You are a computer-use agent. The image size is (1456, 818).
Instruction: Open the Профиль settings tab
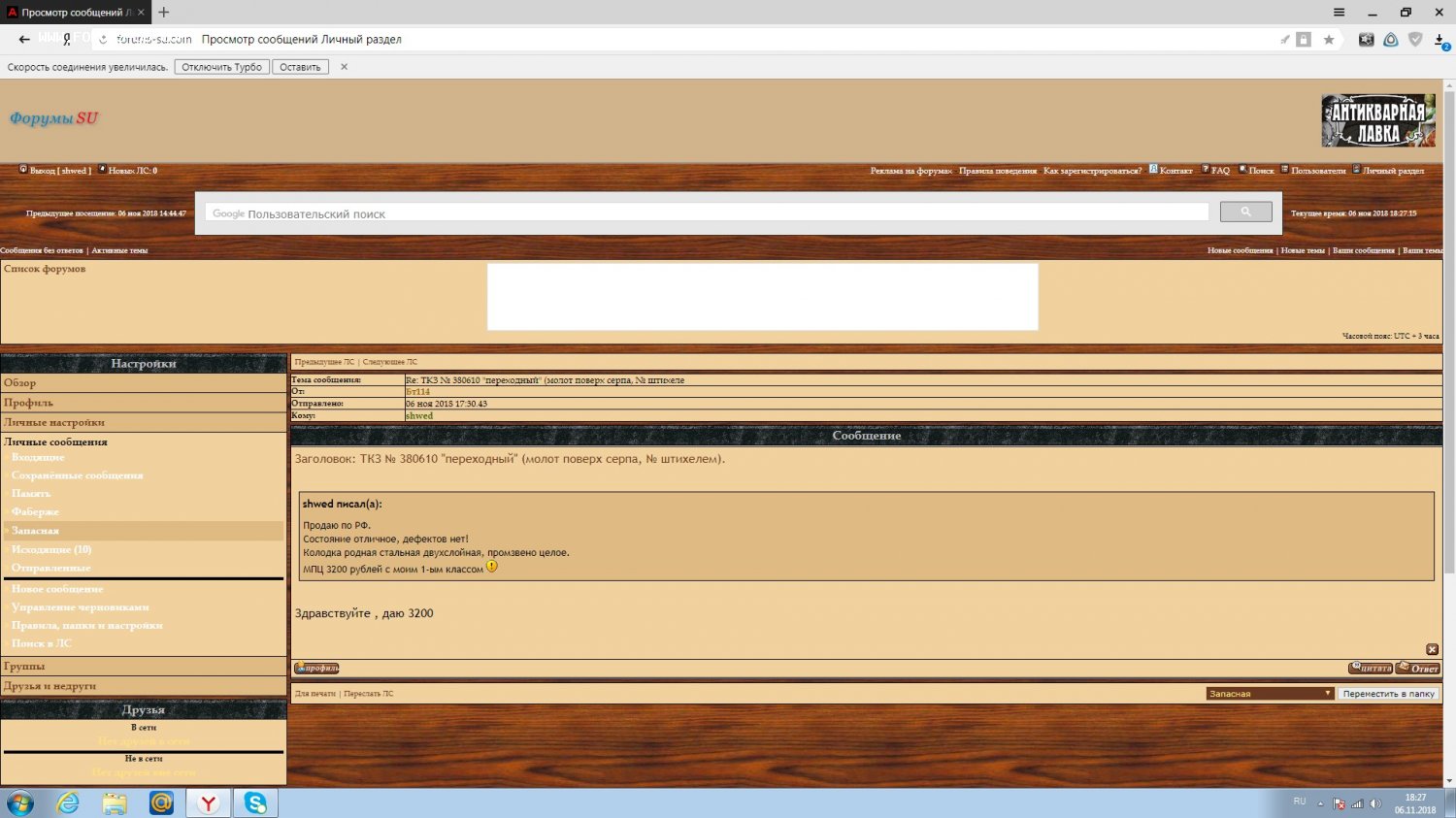28,403
